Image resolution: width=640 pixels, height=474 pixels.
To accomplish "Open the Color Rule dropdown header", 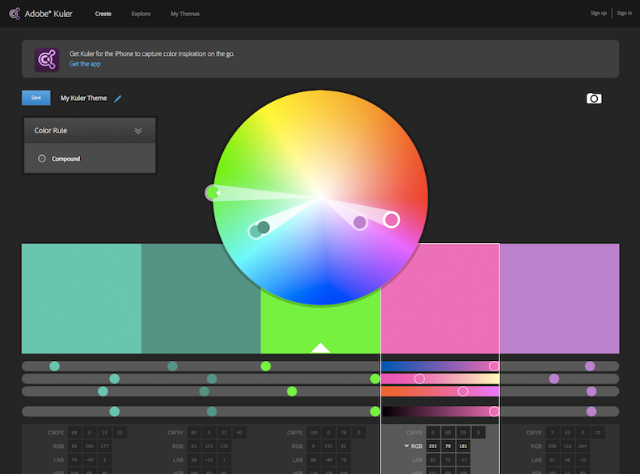I will (x=90, y=131).
